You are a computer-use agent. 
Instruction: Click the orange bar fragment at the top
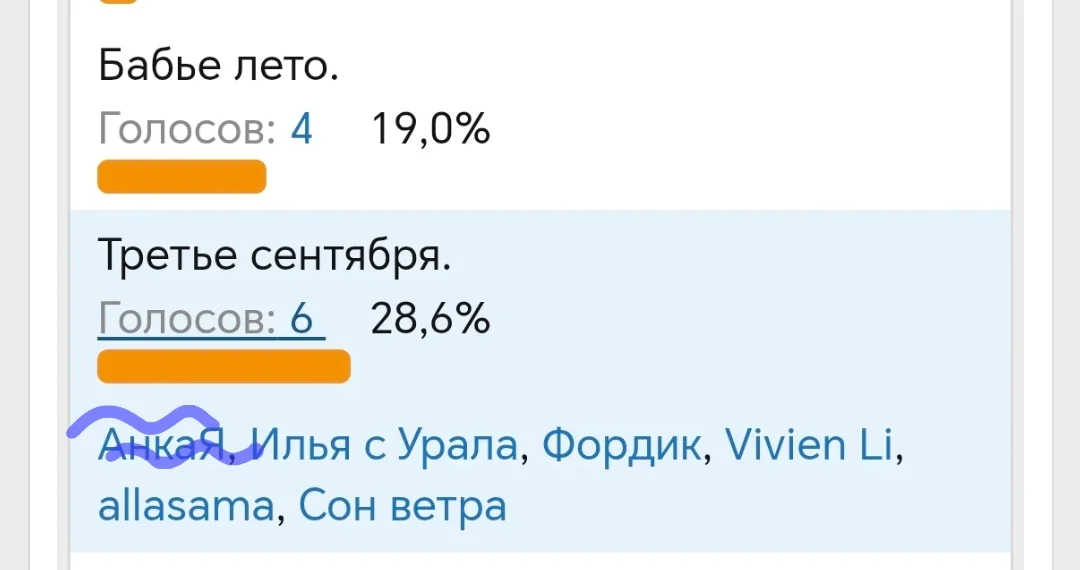pyautogui.click(x=118, y=2)
